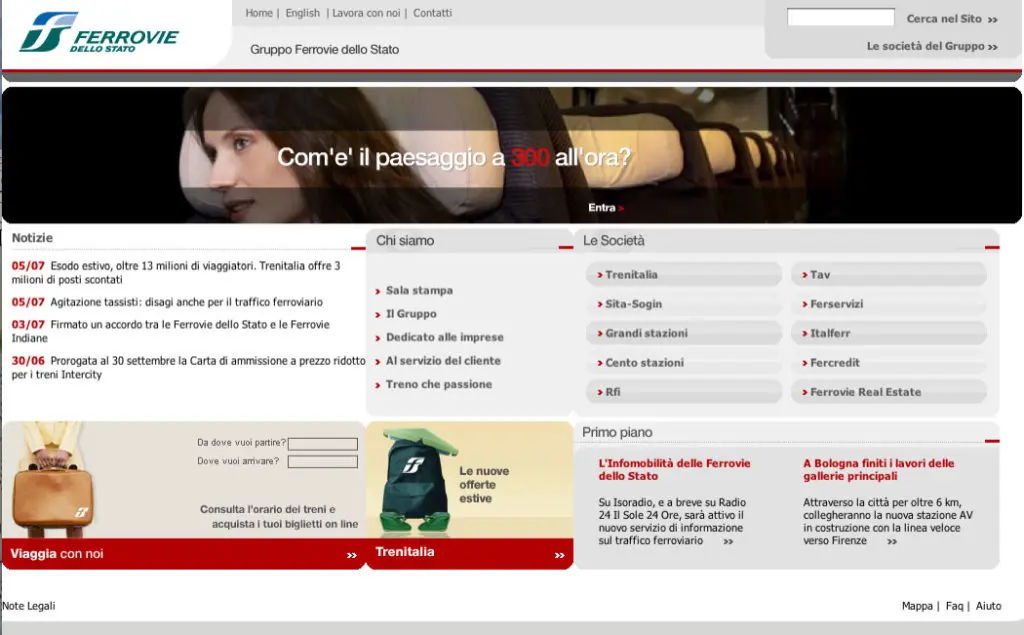Image resolution: width=1024 pixels, height=635 pixels.
Task: Click the arrows after Bologna article text
Action: coord(892,542)
